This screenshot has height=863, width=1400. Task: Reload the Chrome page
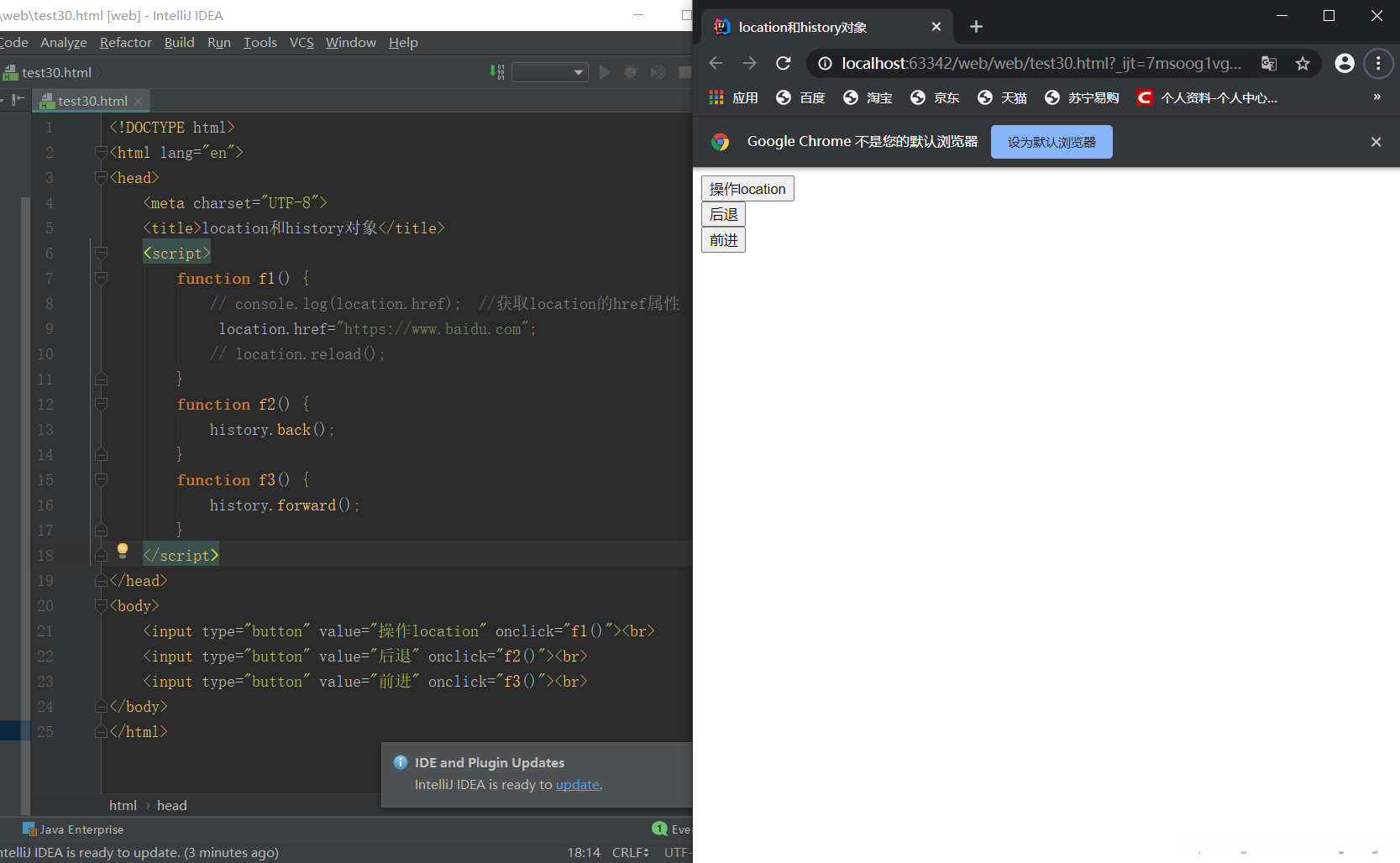pyautogui.click(x=783, y=64)
